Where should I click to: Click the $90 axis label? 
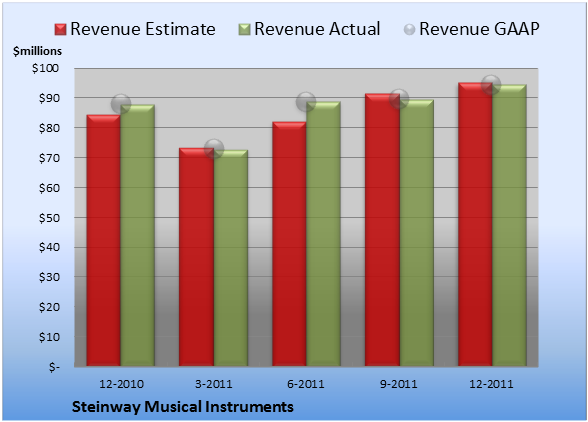pyautogui.click(x=49, y=98)
